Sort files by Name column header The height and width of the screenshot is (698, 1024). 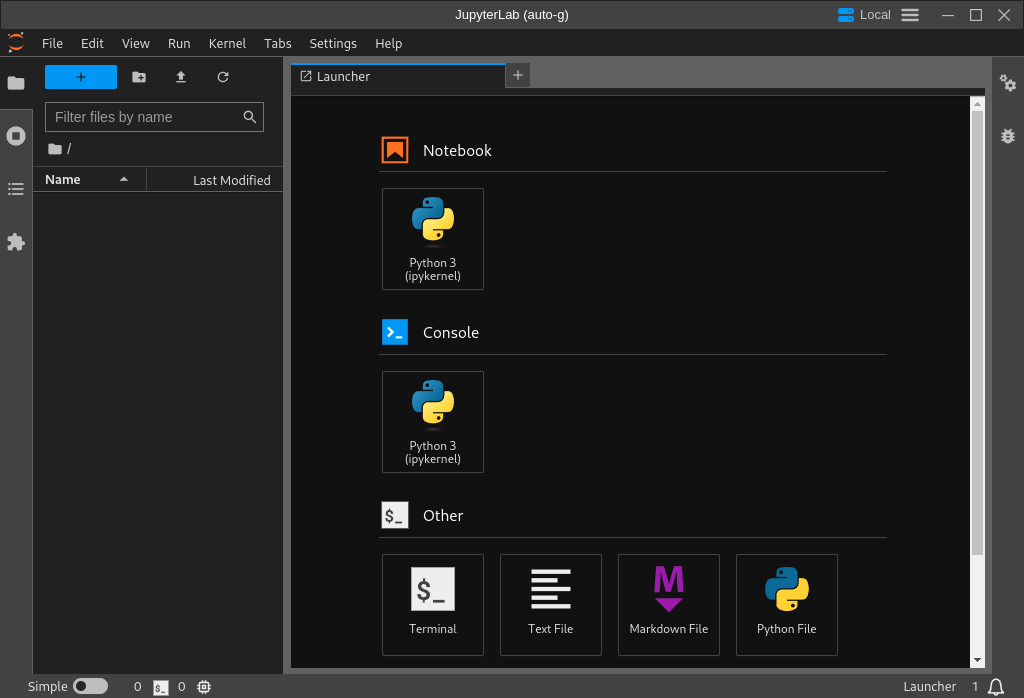89,180
